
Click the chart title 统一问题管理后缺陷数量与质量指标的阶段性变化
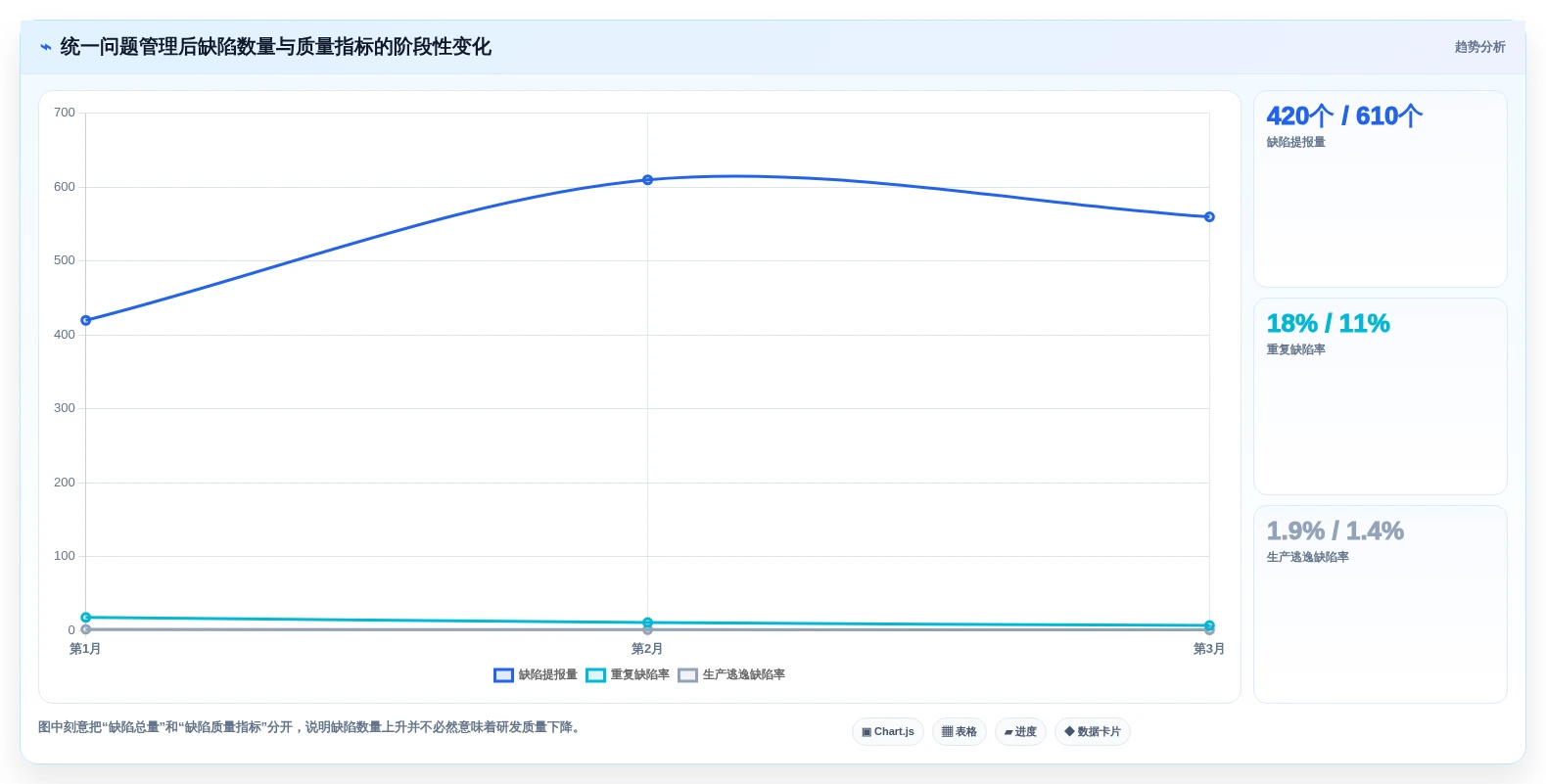276,47
